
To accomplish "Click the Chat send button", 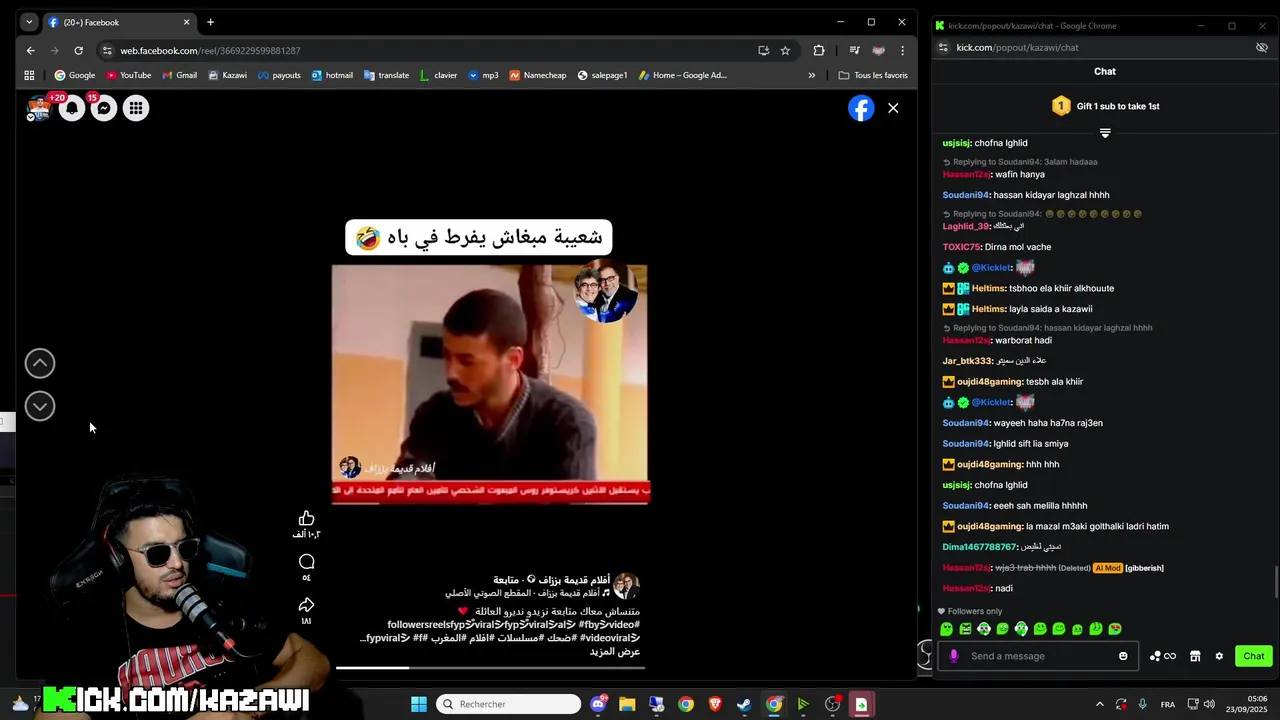I will (1254, 656).
